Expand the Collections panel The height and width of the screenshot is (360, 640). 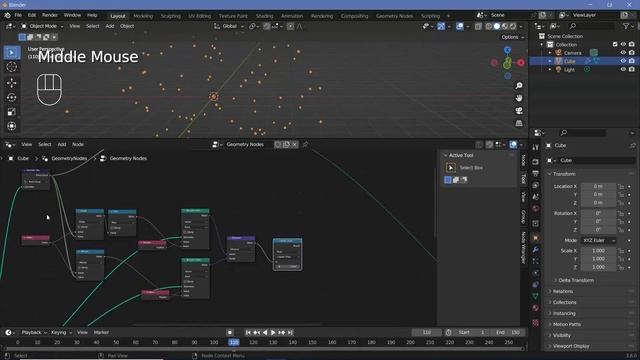coord(564,302)
